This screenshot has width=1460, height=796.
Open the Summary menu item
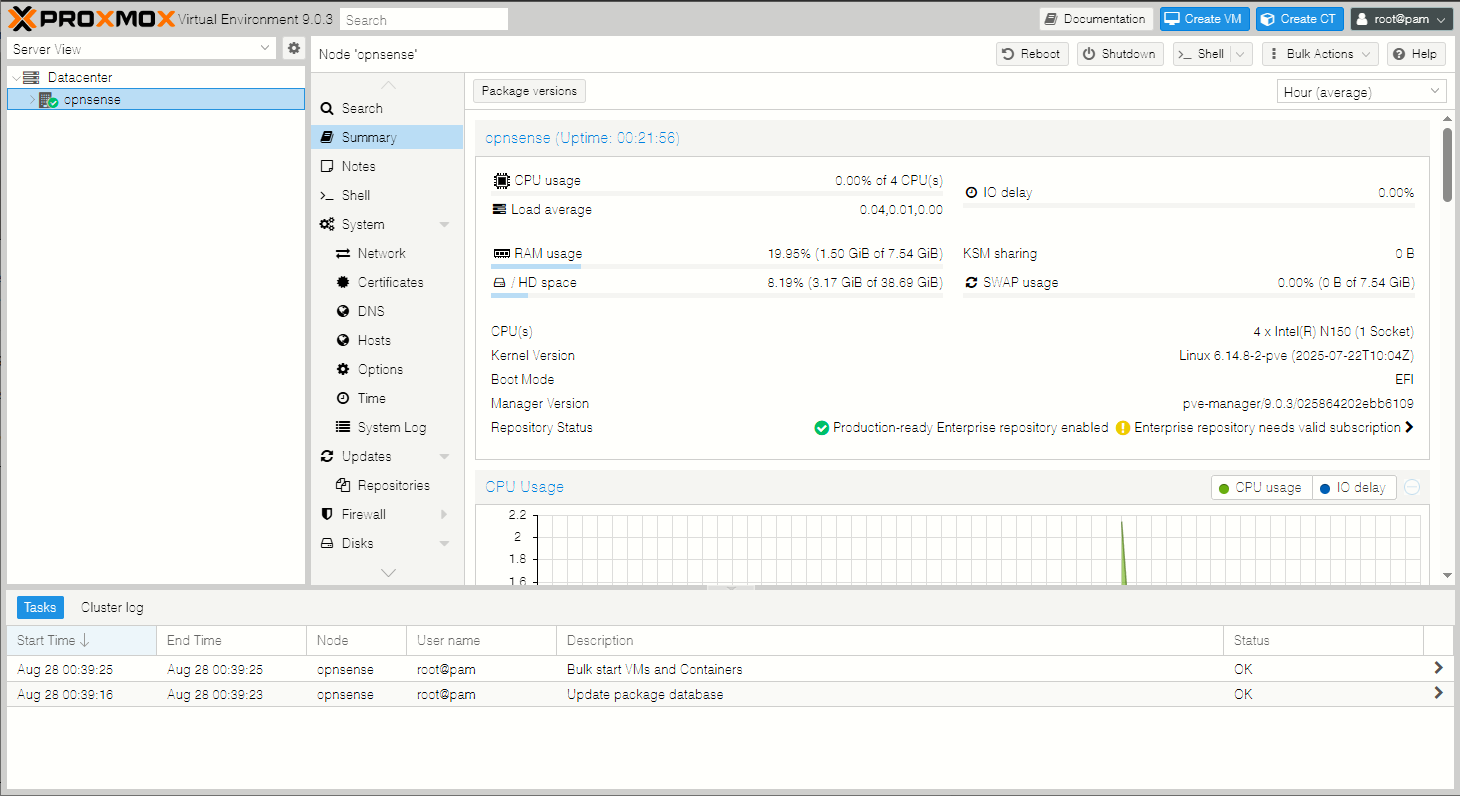[x=387, y=137]
